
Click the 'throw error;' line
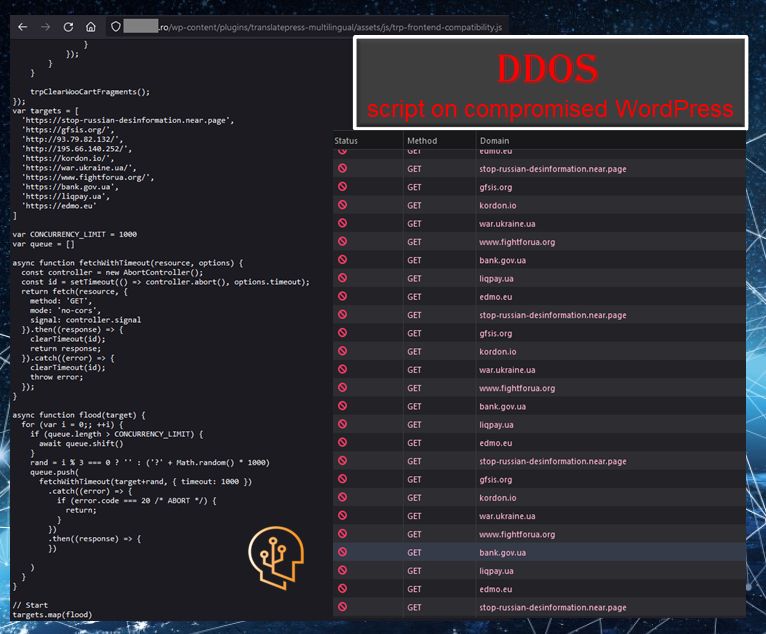coord(57,377)
